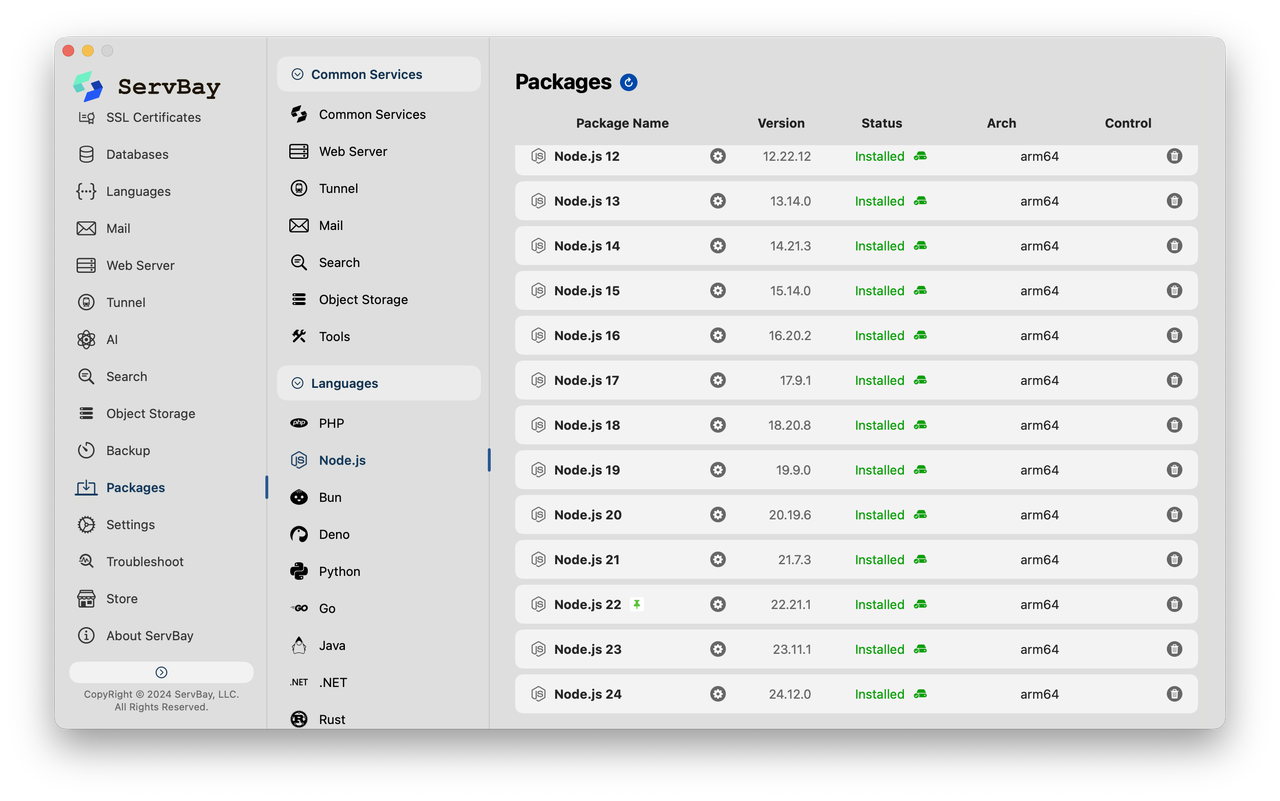Viewport: 1280px width, 801px height.
Task: Go to Settings in sidebar
Action: coord(130,524)
